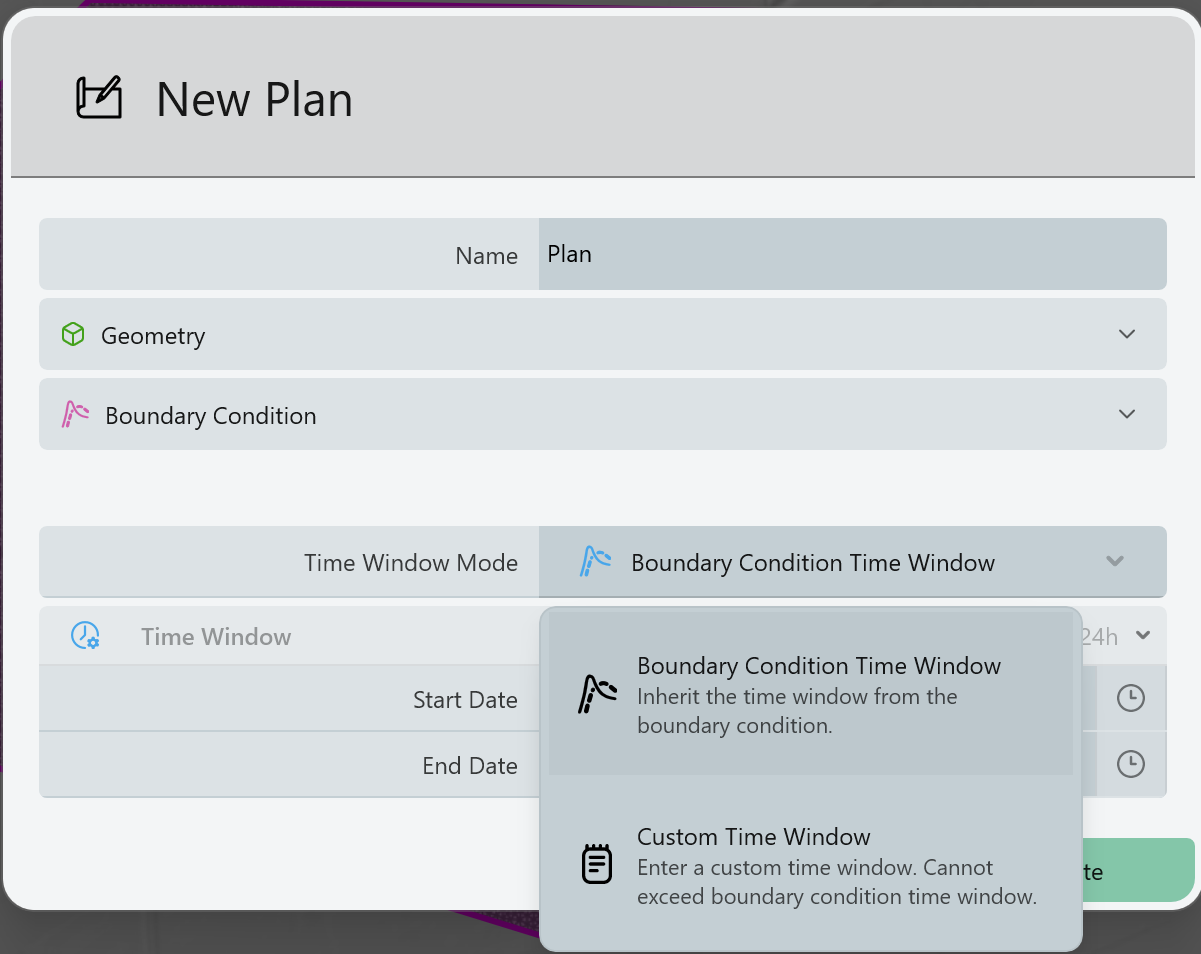The image size is (1201, 954).
Task: Expand the Boundary Condition section chevron
Action: 1127,414
